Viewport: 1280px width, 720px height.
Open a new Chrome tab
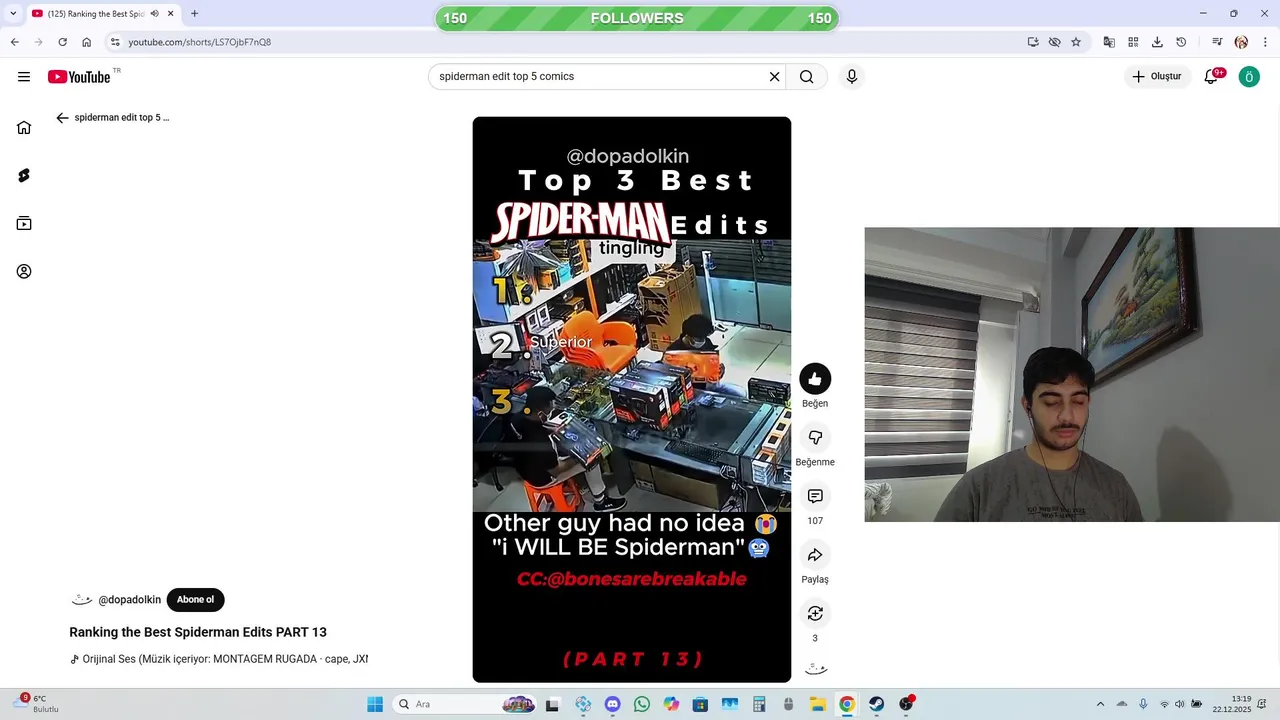pos(194,14)
